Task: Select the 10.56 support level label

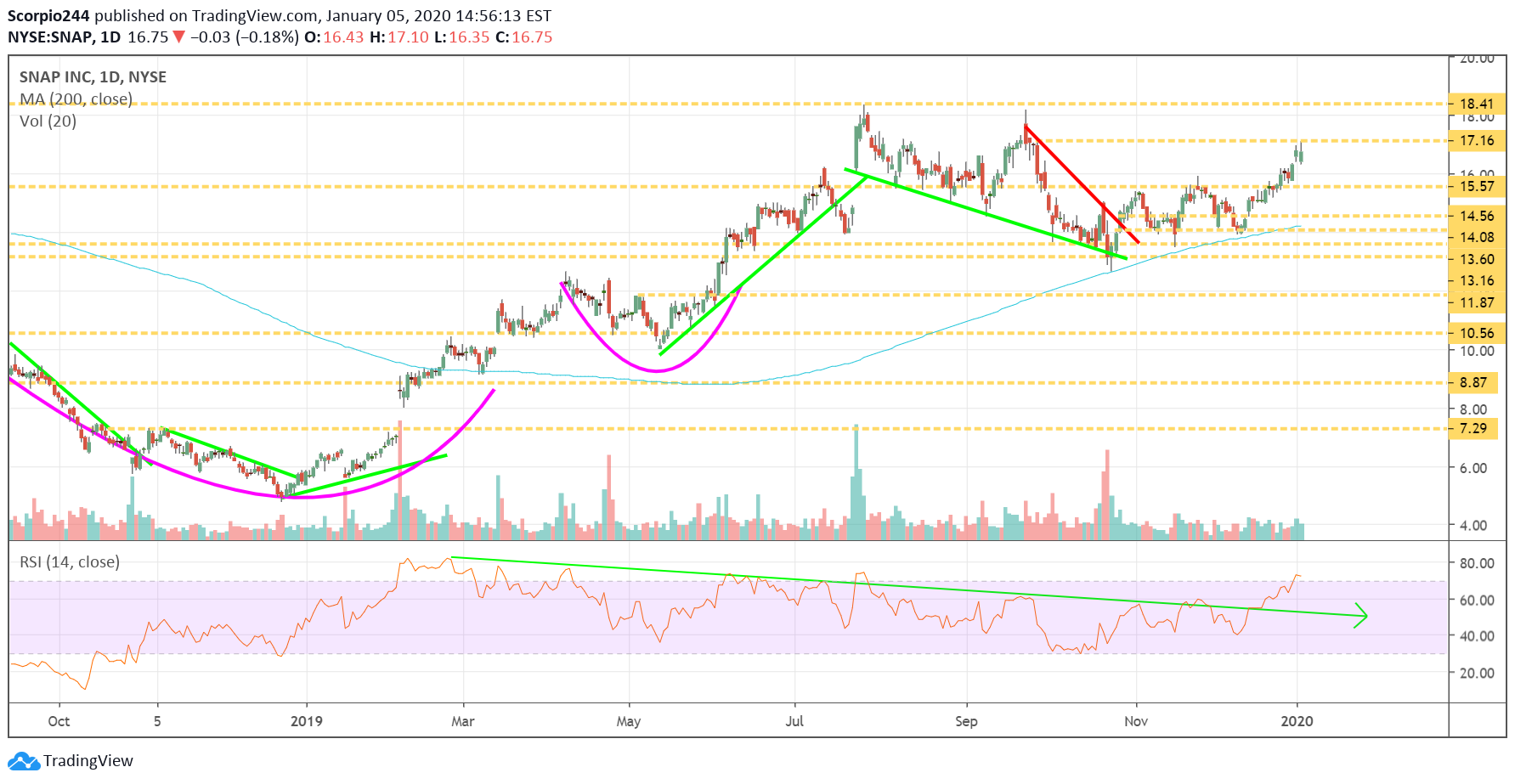Action: [x=1477, y=333]
